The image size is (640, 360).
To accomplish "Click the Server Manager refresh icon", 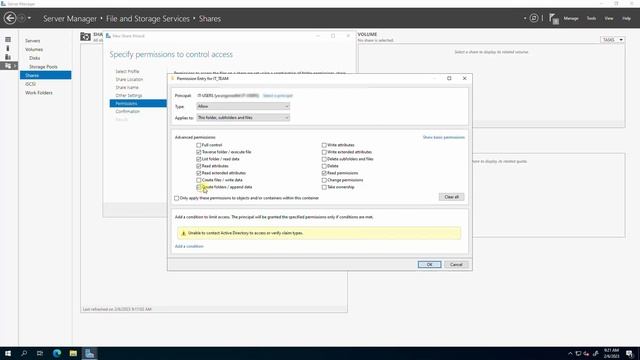I will pos(534,18).
